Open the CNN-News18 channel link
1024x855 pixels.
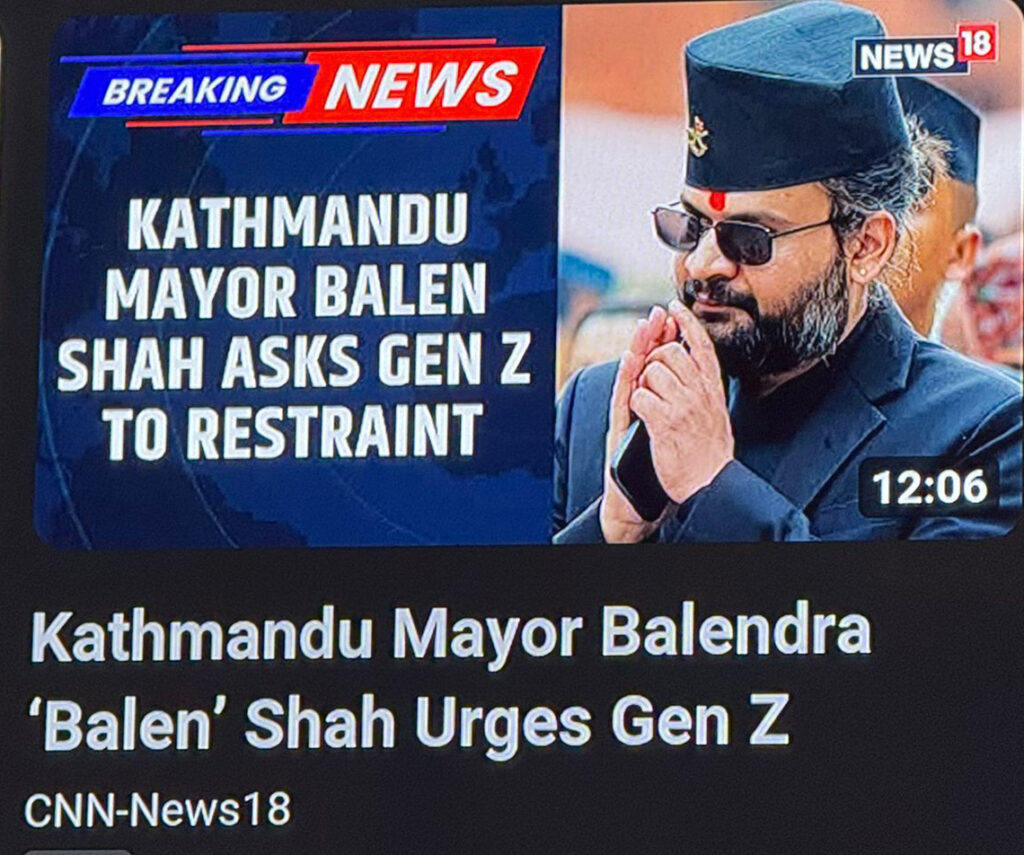point(157,809)
